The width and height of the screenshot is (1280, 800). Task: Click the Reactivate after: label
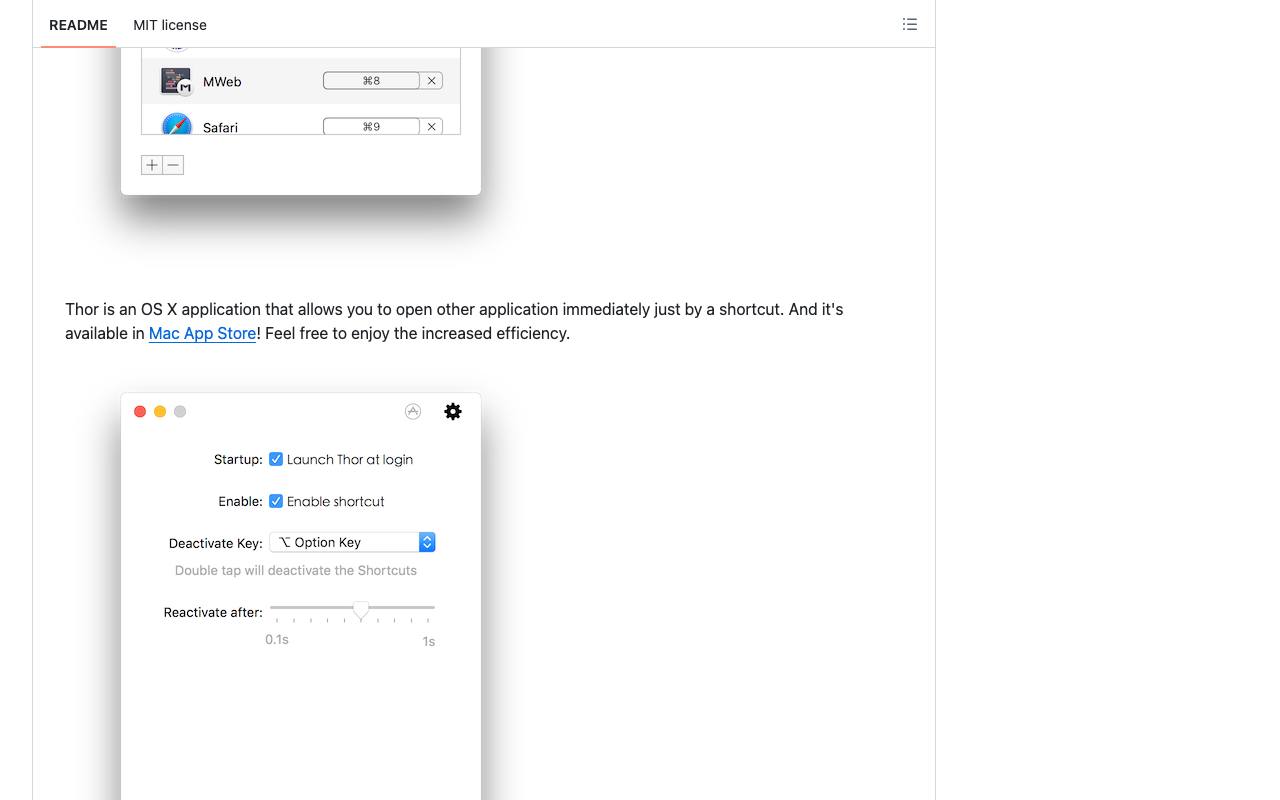point(213,612)
